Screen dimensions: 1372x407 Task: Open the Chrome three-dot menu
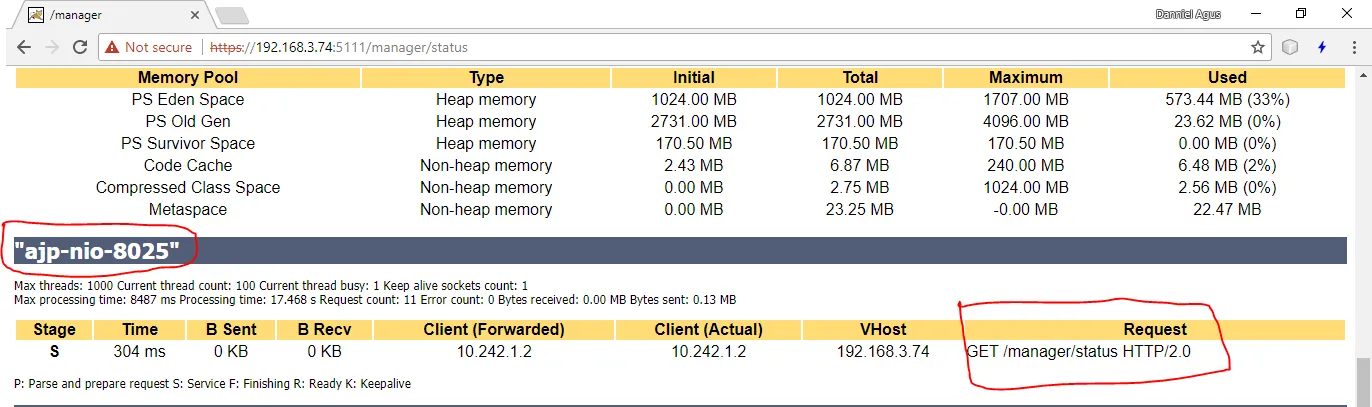click(1353, 47)
